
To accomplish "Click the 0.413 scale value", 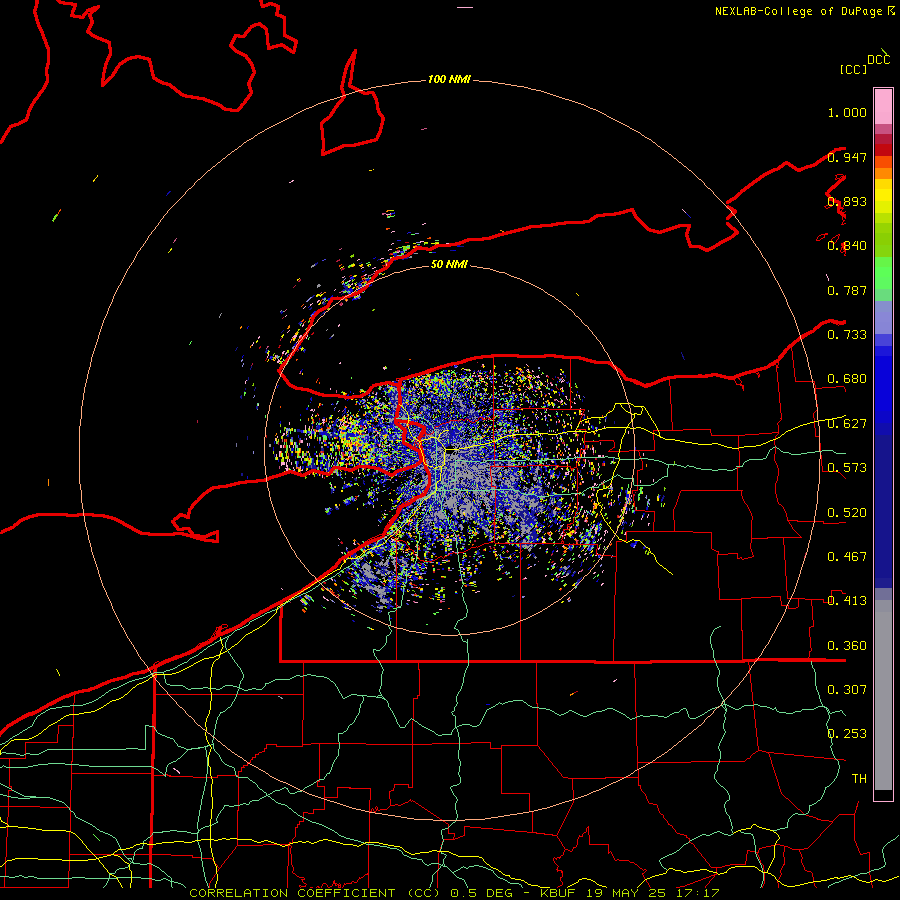I will pyautogui.click(x=847, y=601).
